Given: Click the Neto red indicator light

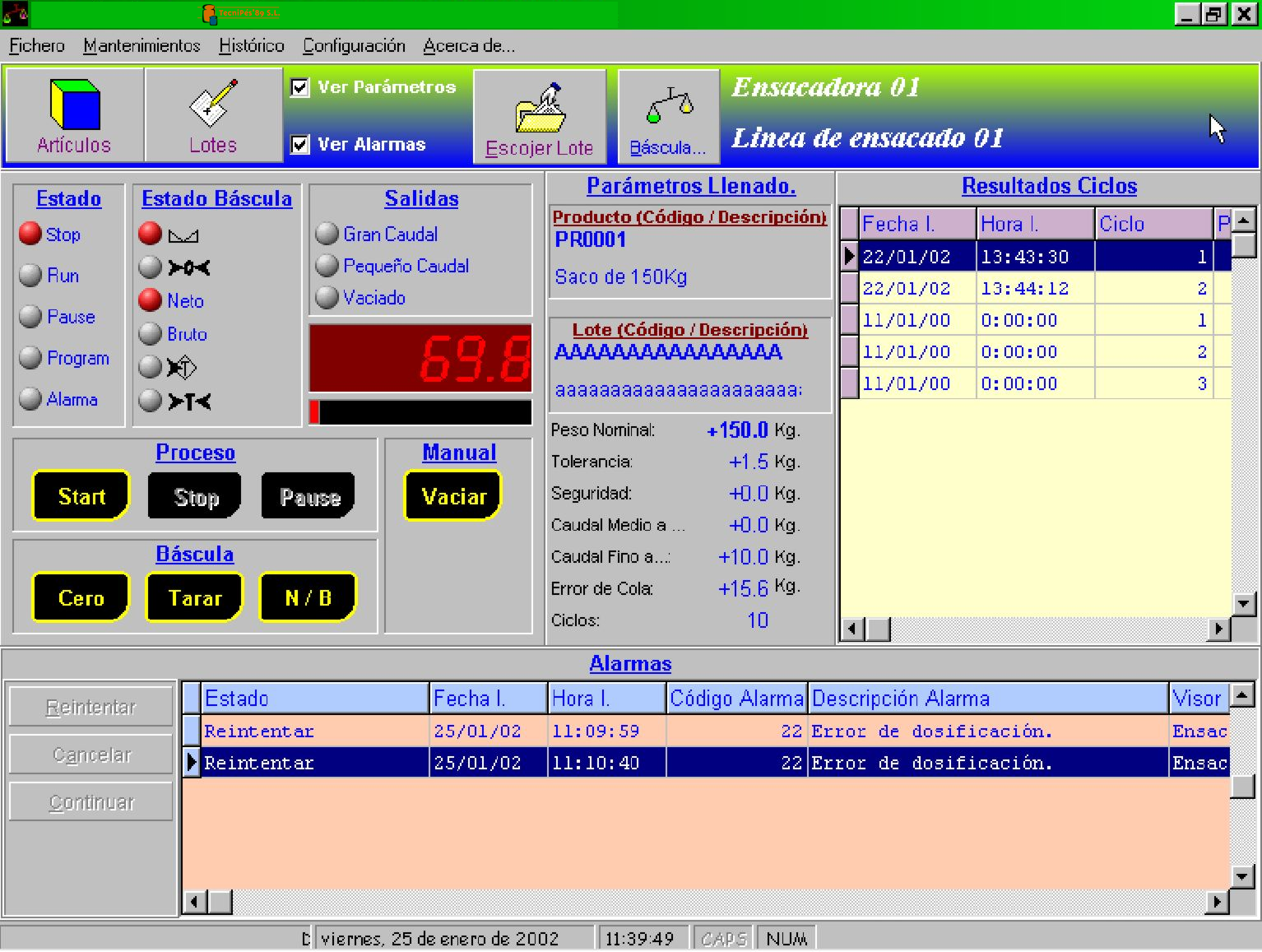Looking at the screenshot, I should click(150, 300).
